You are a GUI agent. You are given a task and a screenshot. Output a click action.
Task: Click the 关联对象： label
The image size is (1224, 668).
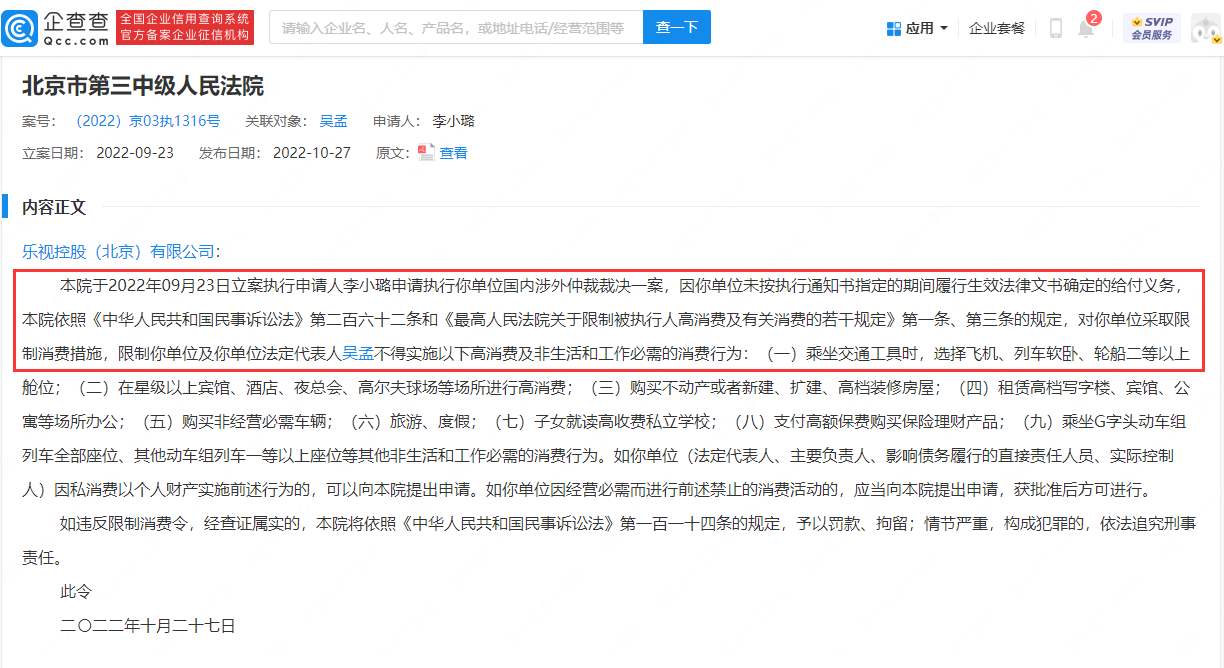pyautogui.click(x=275, y=121)
